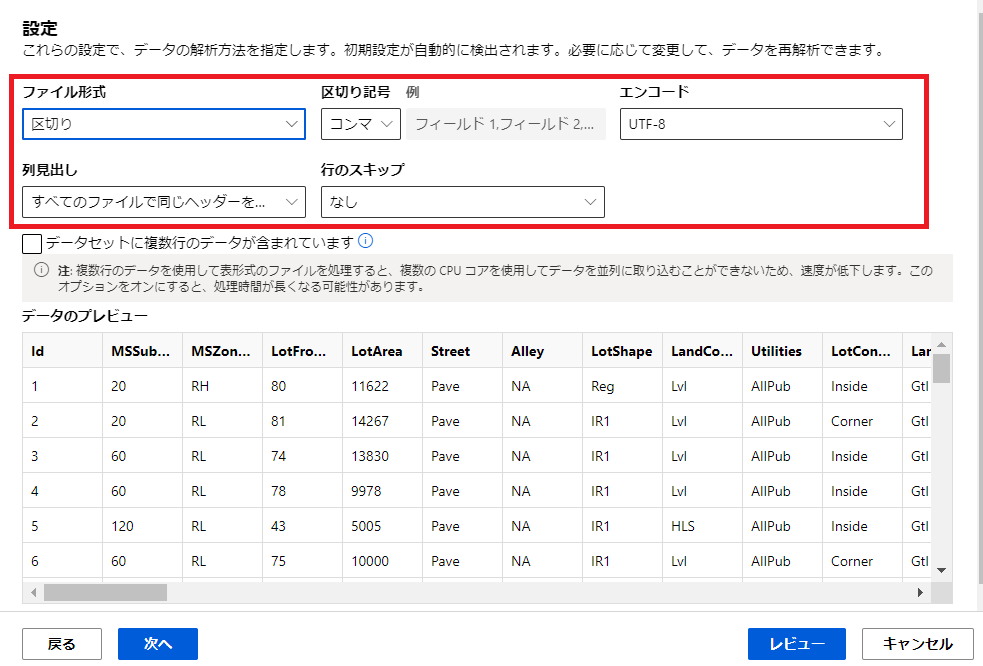983x666 pixels.
Task: Click the MSSub... column header
Action: [142, 351]
